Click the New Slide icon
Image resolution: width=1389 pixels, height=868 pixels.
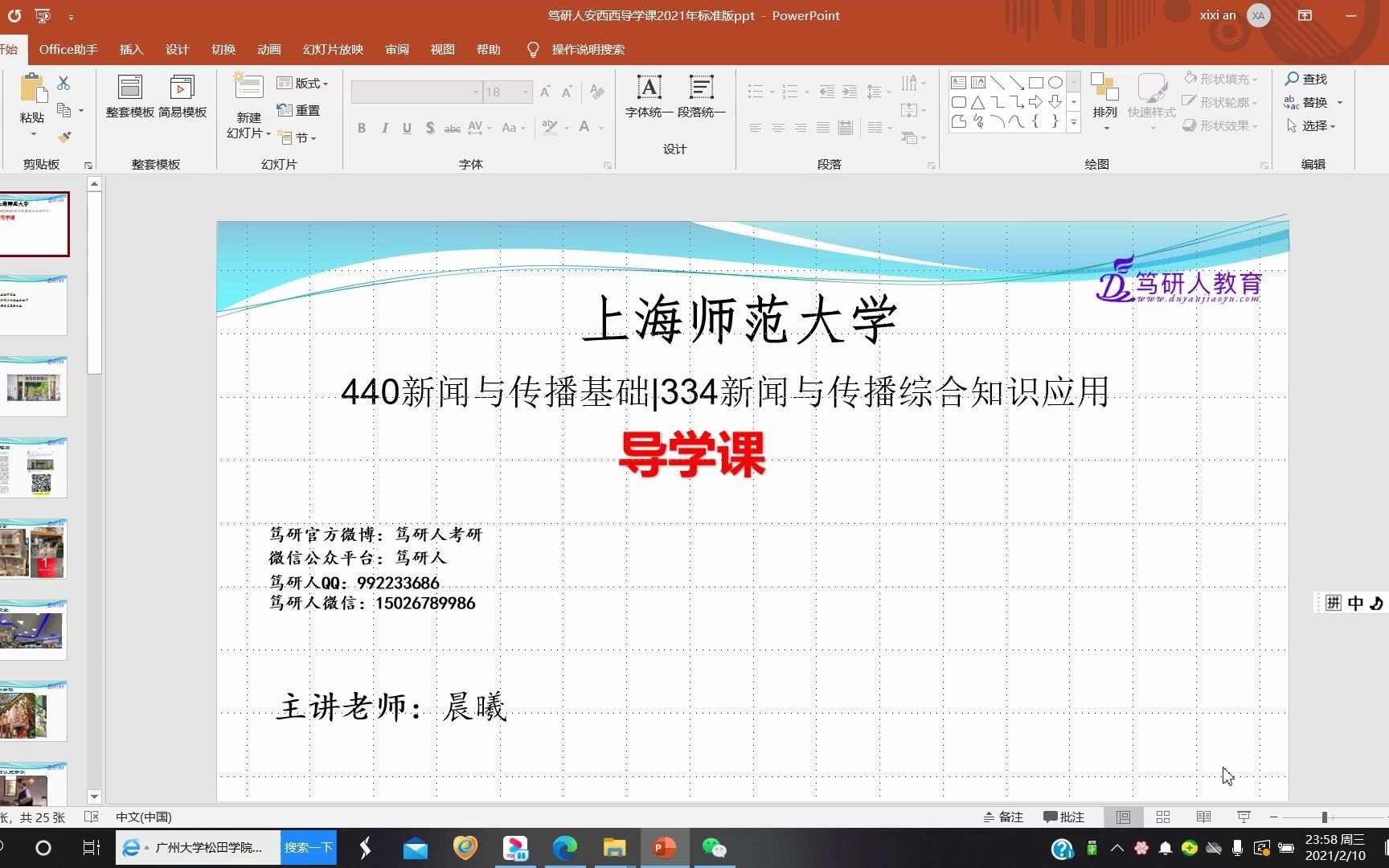(x=248, y=87)
